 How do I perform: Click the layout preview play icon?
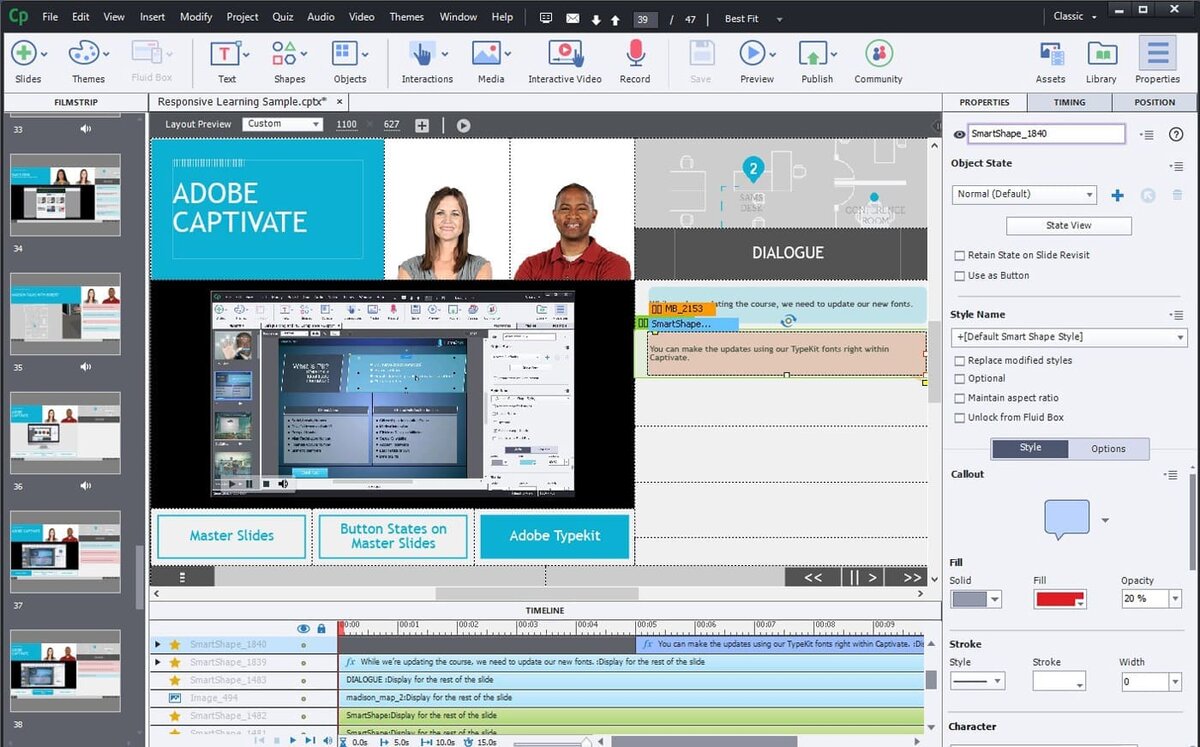pyautogui.click(x=463, y=125)
